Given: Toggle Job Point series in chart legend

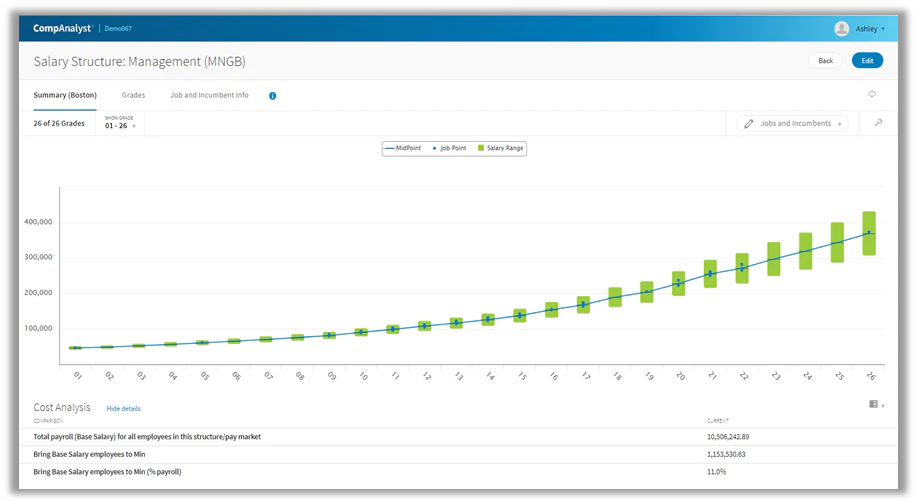Looking at the screenshot, I should [449, 149].
